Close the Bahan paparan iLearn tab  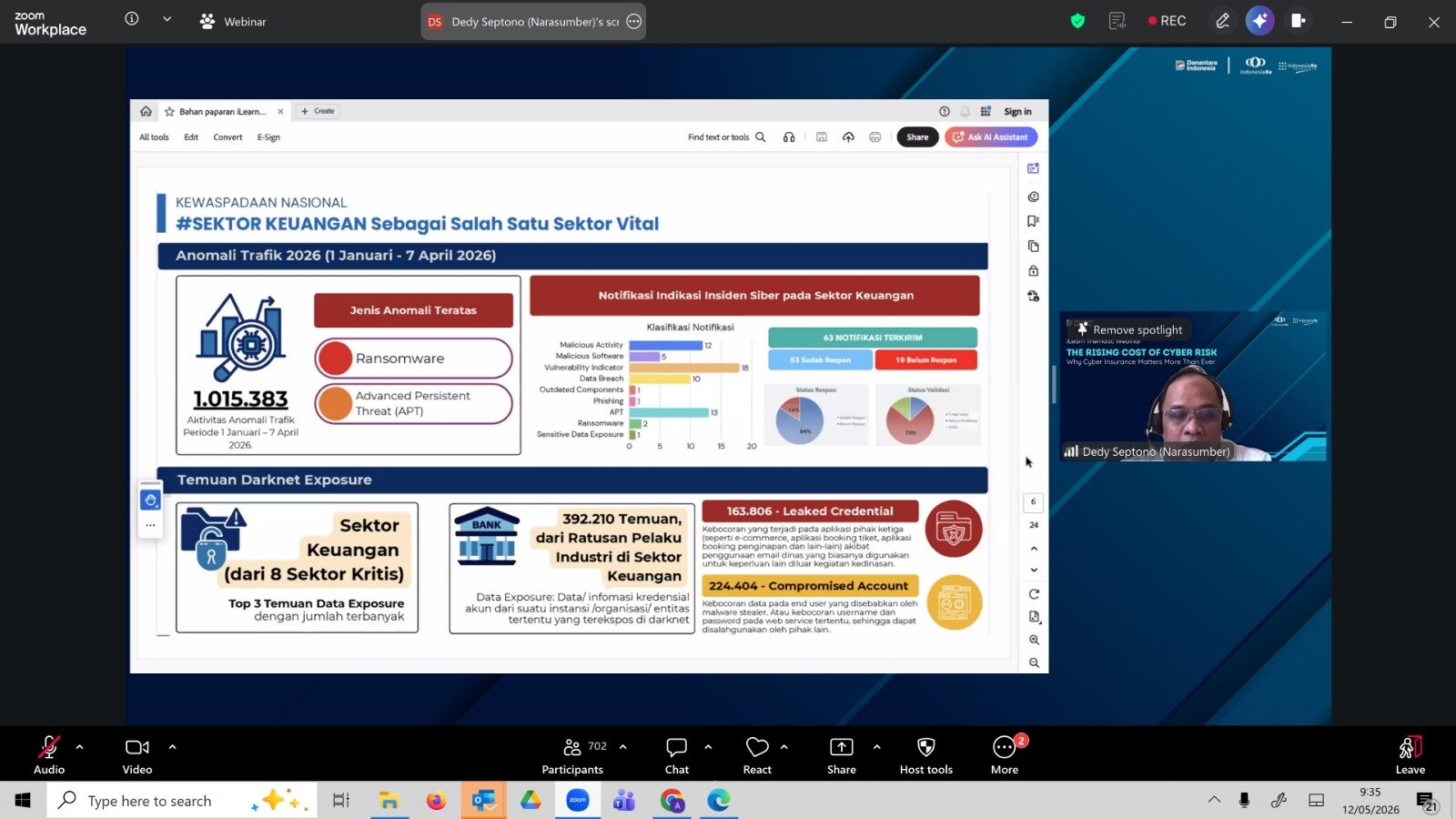(x=280, y=112)
